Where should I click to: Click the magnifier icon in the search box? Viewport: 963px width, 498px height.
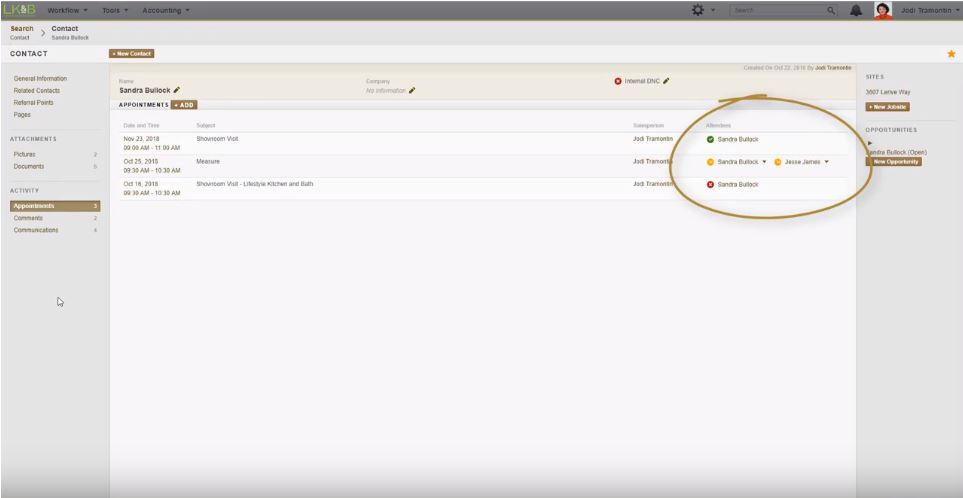coord(830,10)
